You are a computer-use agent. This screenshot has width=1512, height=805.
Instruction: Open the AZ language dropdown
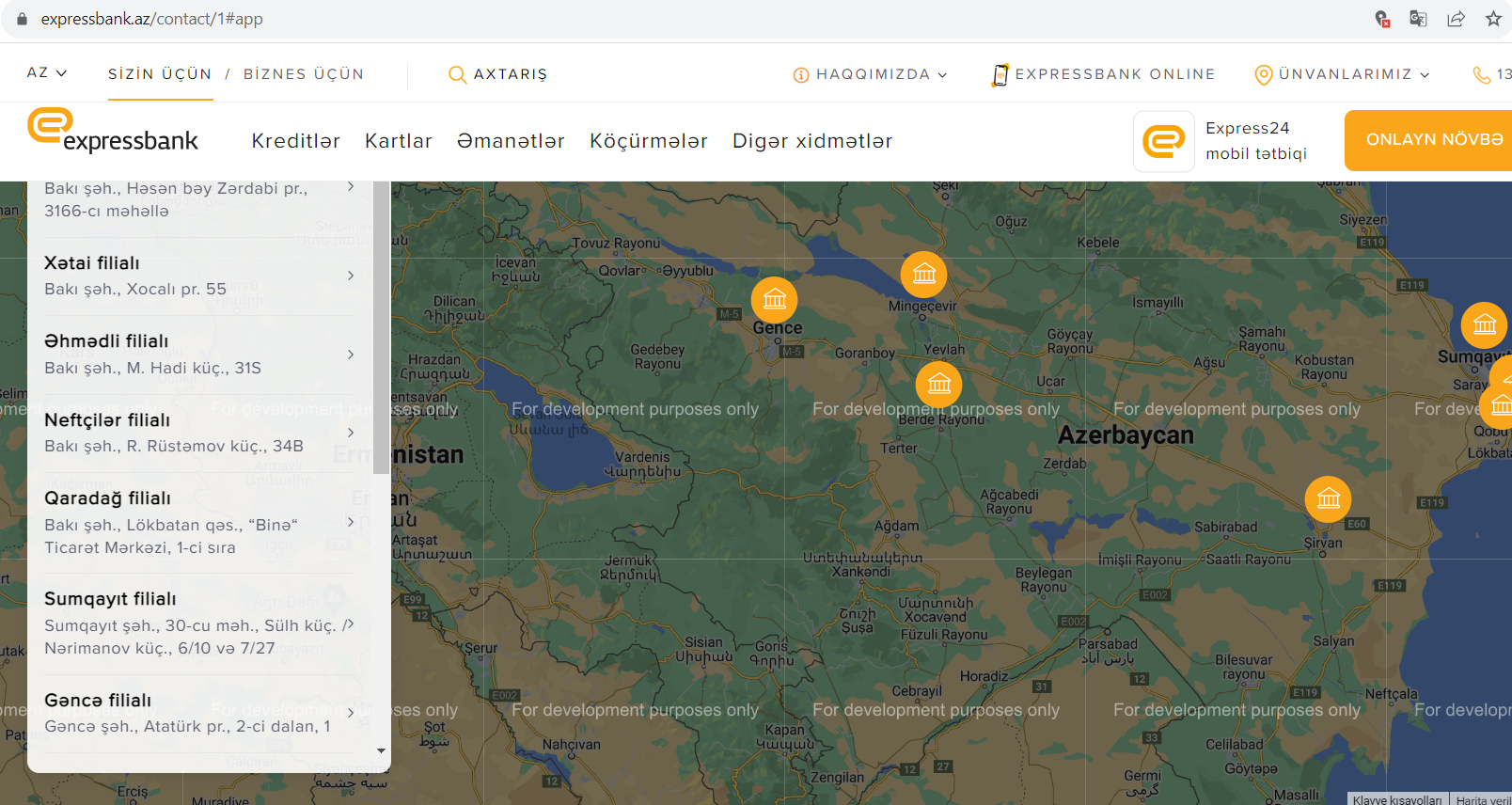(47, 72)
